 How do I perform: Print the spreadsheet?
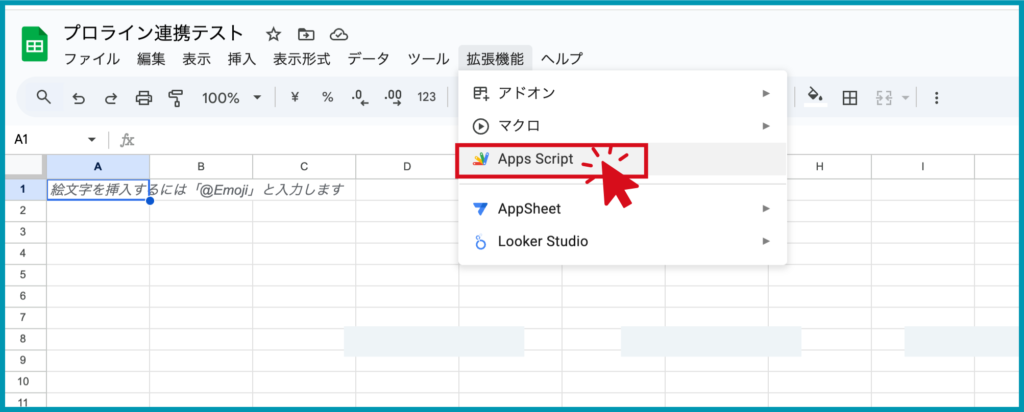tap(144, 98)
